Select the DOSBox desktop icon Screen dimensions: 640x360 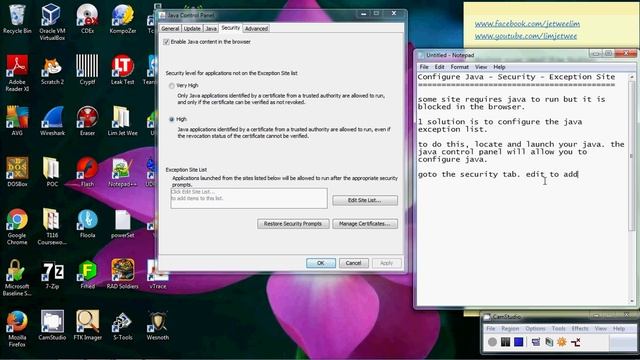(17, 172)
